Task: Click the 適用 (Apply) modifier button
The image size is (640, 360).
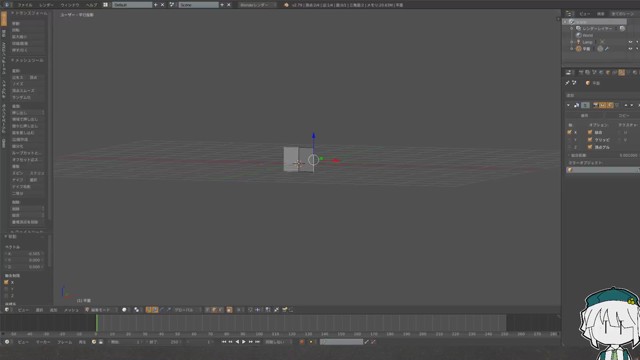Action: point(584,116)
